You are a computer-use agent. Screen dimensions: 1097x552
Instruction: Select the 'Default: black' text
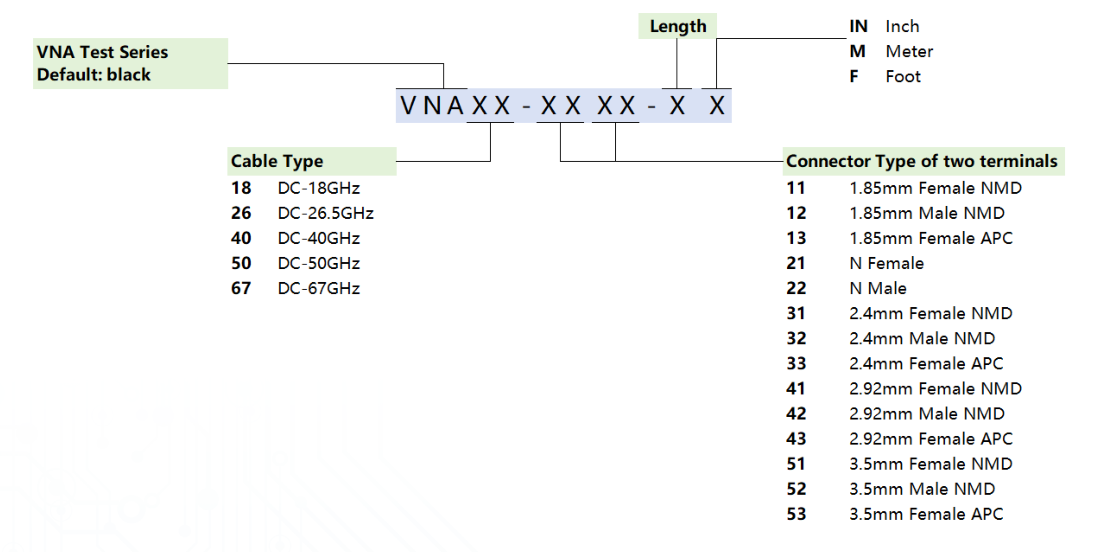(94, 75)
